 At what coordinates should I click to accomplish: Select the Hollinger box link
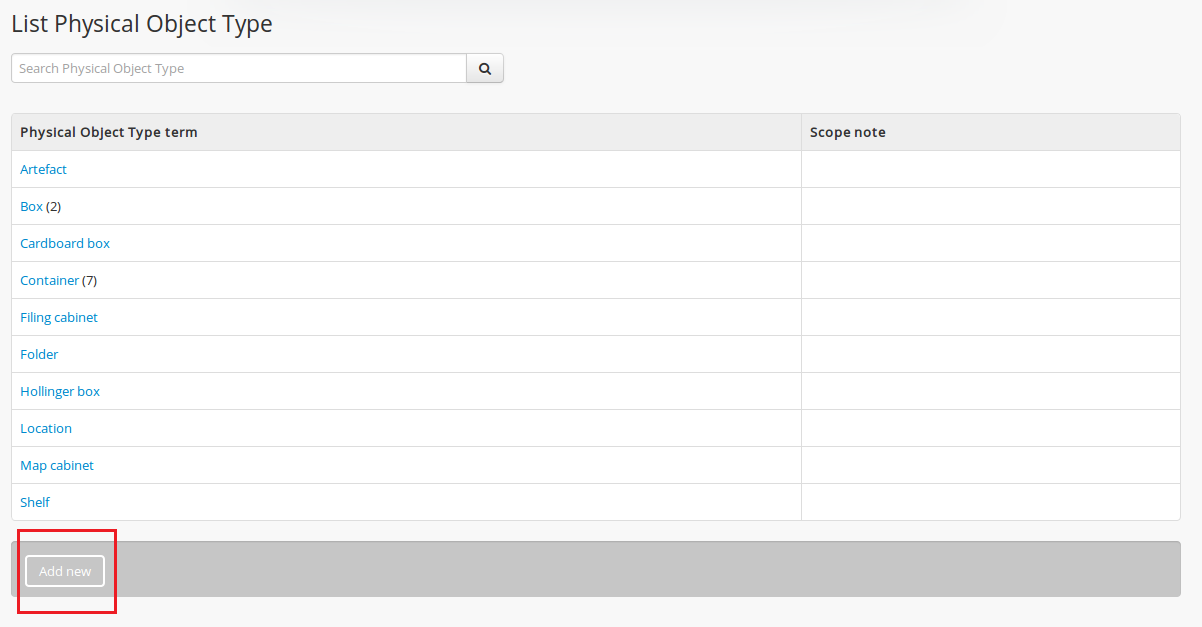60,392
